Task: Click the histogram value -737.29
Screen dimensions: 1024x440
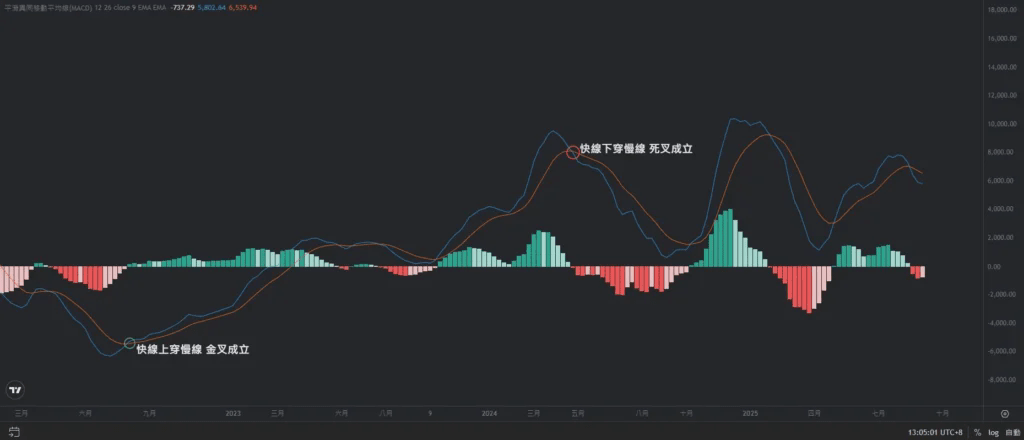Action: [181, 7]
